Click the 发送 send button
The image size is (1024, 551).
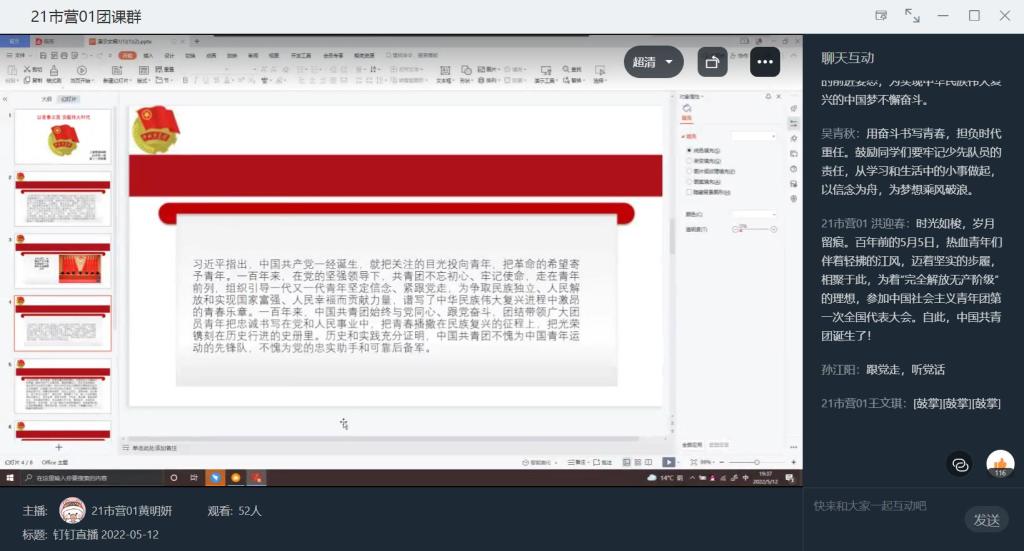click(x=986, y=519)
